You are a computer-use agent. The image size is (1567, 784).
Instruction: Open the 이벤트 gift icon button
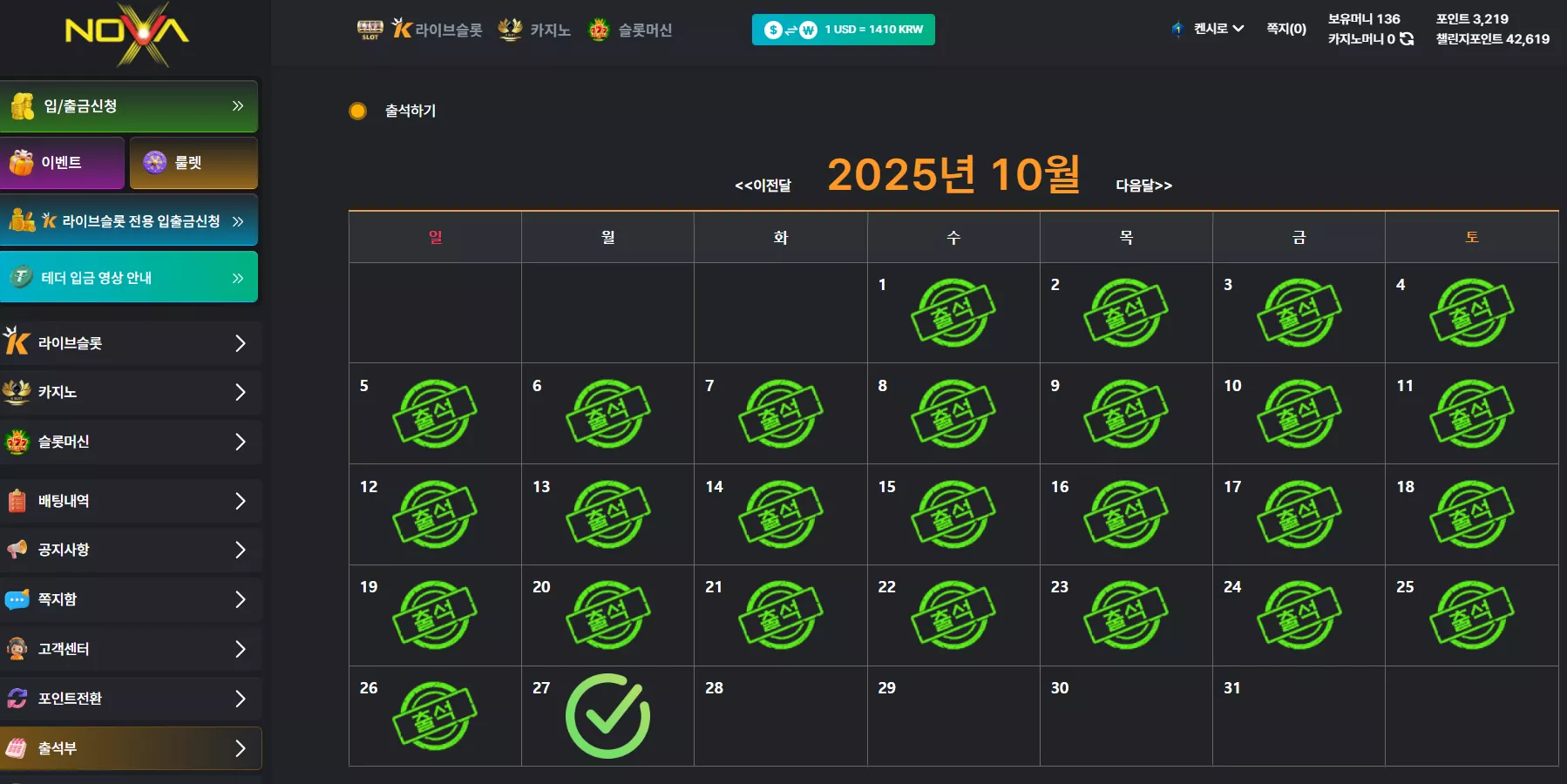[x=22, y=162]
